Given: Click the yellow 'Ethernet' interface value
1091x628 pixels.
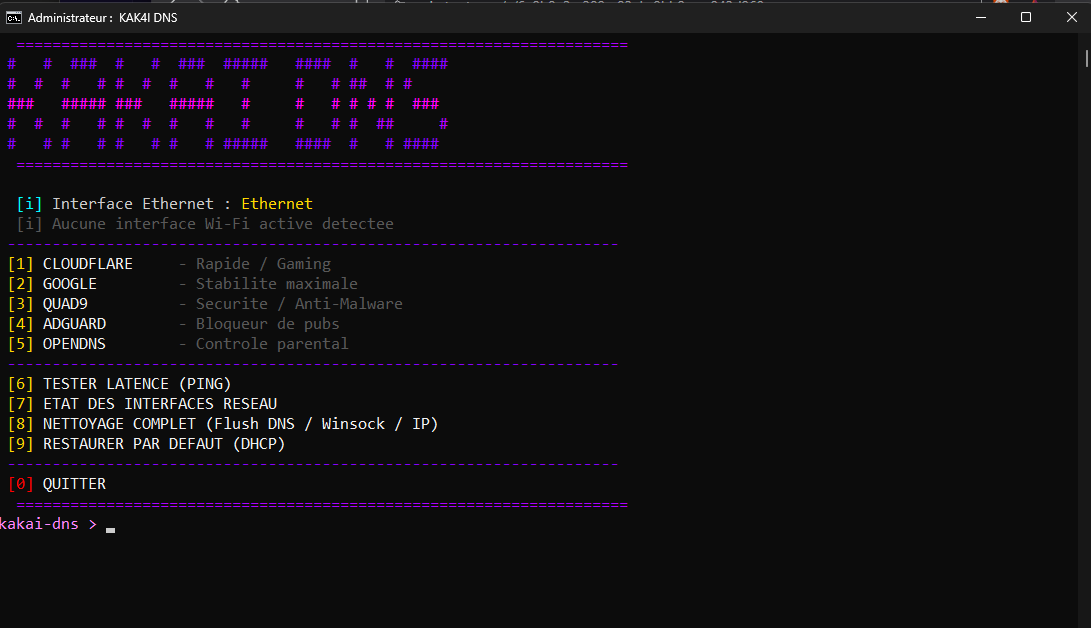Looking at the screenshot, I should (x=277, y=204).
